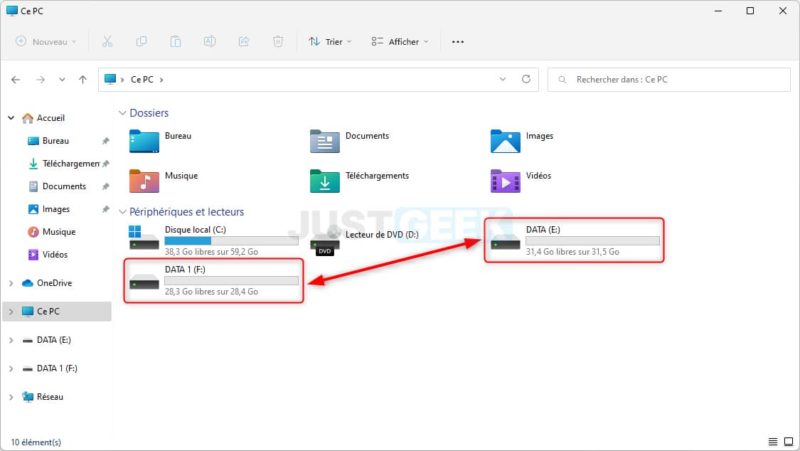Open the Trier sort dropdown
The image size is (800, 451).
330,41
